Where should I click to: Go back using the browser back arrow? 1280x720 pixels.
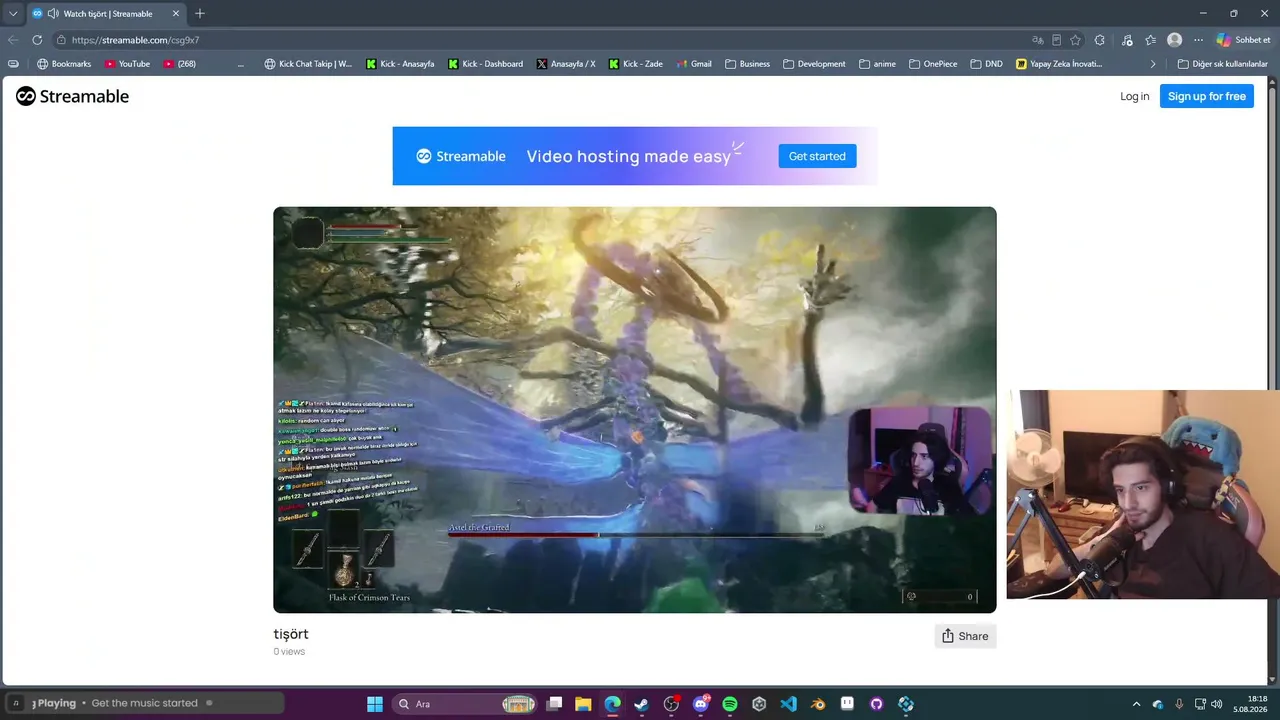13,40
